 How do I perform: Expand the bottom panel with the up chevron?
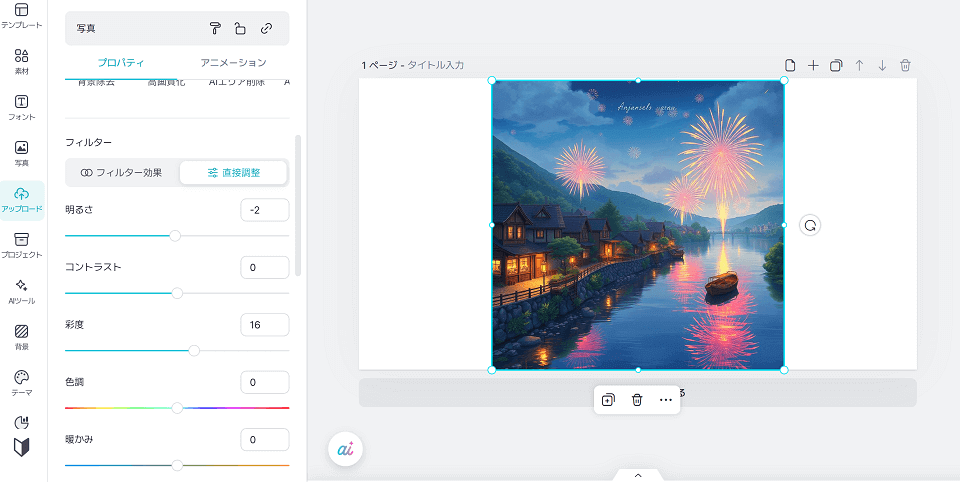click(x=638, y=475)
